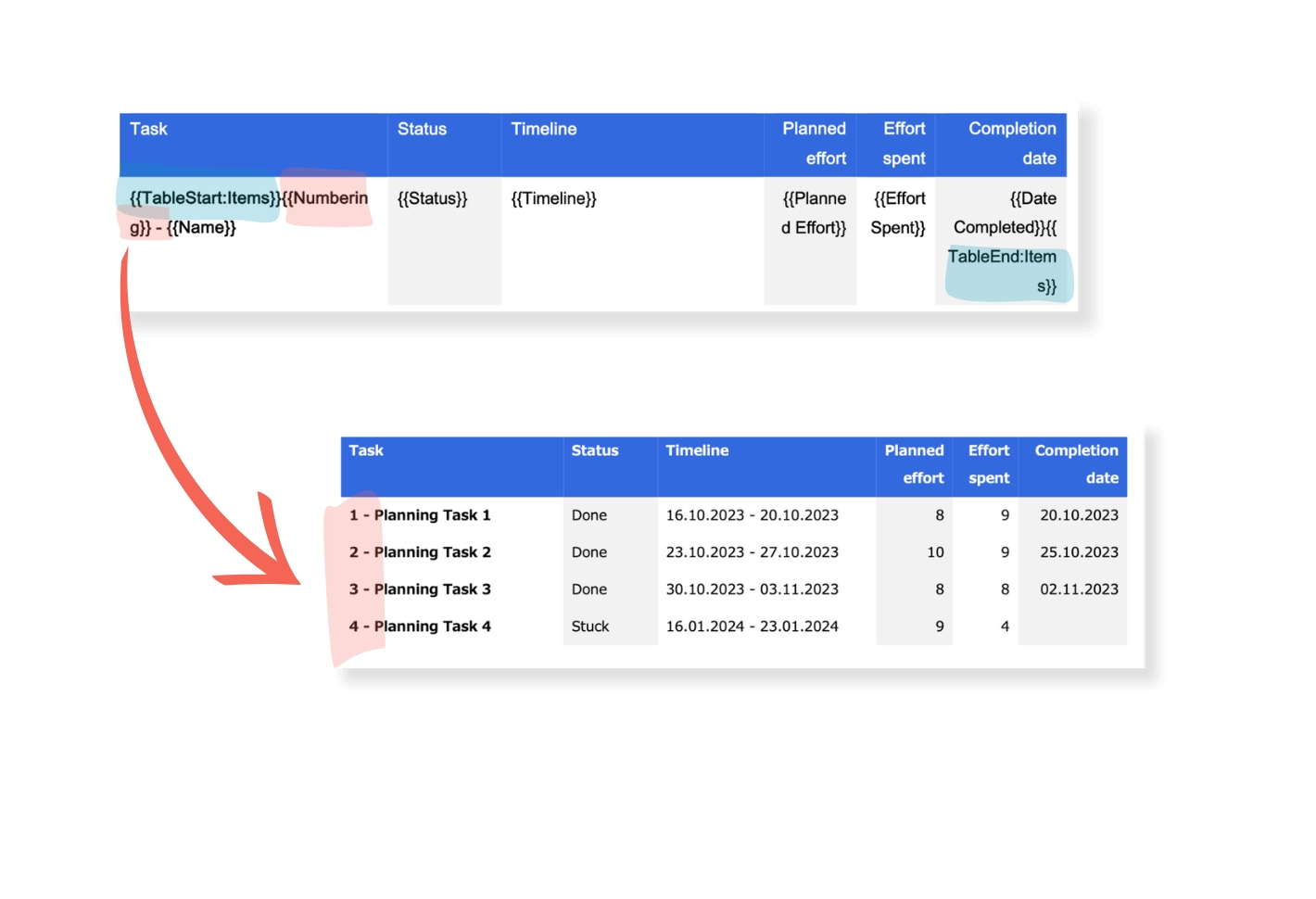
Task: Click the {{Name}} placeholder in template
Action: (201, 228)
